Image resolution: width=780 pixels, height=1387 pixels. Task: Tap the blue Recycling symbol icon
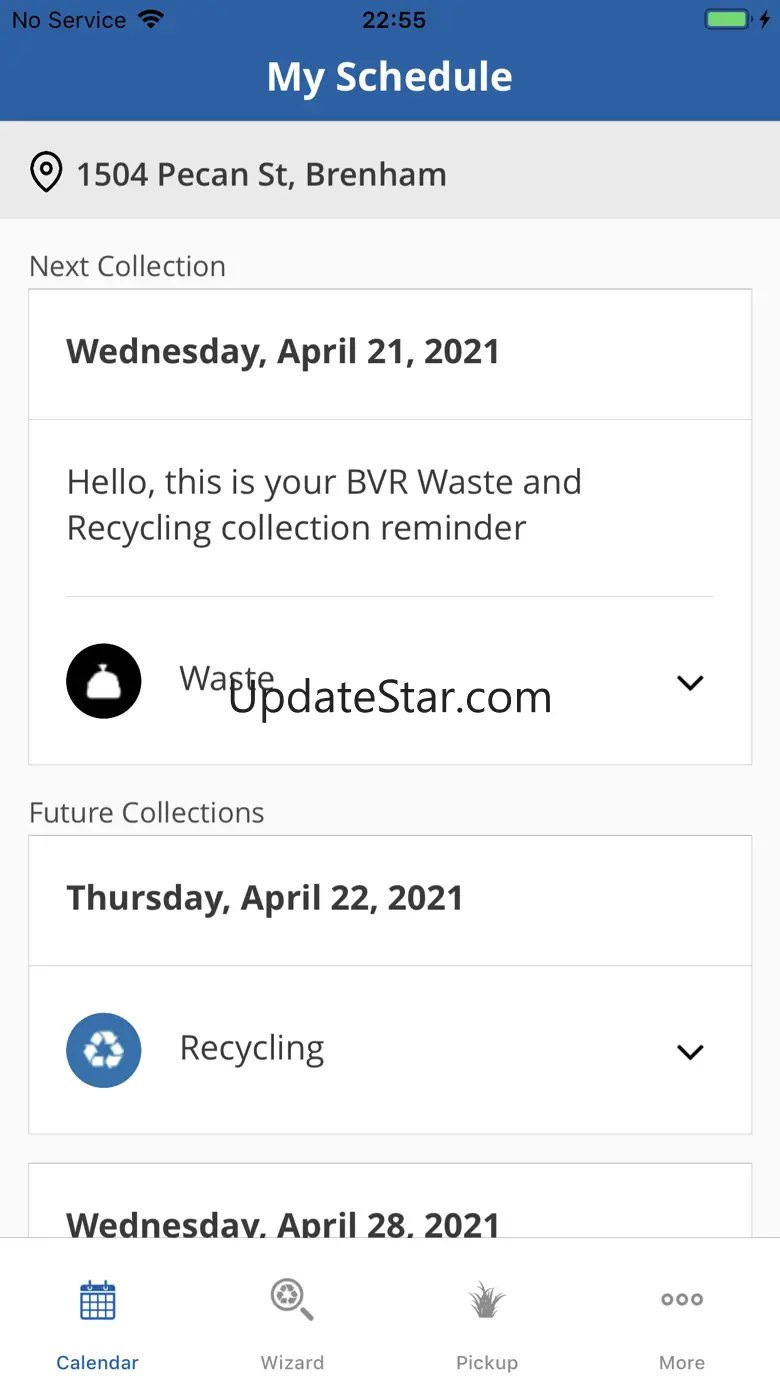click(104, 1050)
